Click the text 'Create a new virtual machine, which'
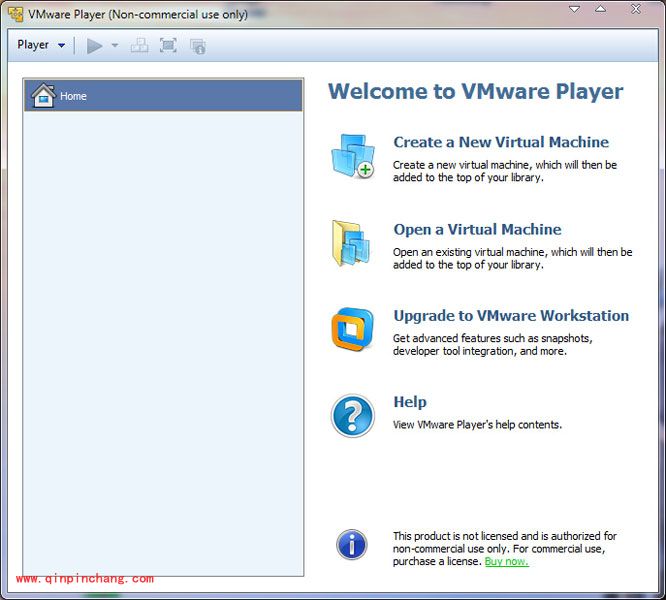The width and height of the screenshot is (666, 600). [x=477, y=165]
